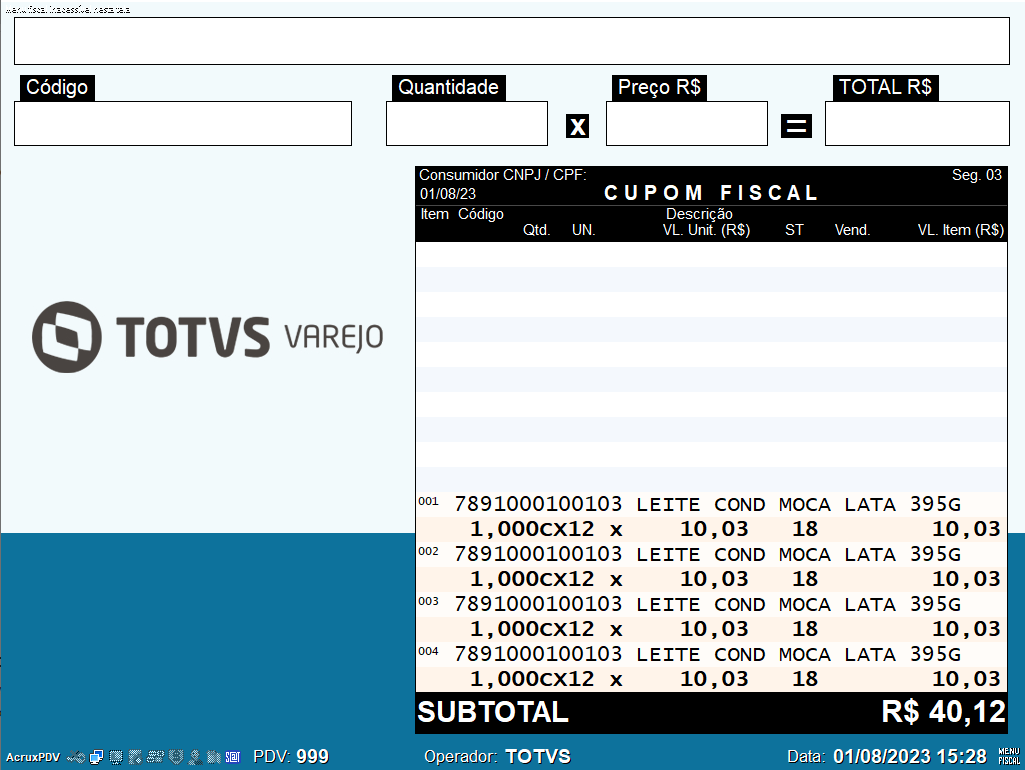The image size is (1025, 770).
Task: Focus the Quantidade input field
Action: [x=467, y=124]
